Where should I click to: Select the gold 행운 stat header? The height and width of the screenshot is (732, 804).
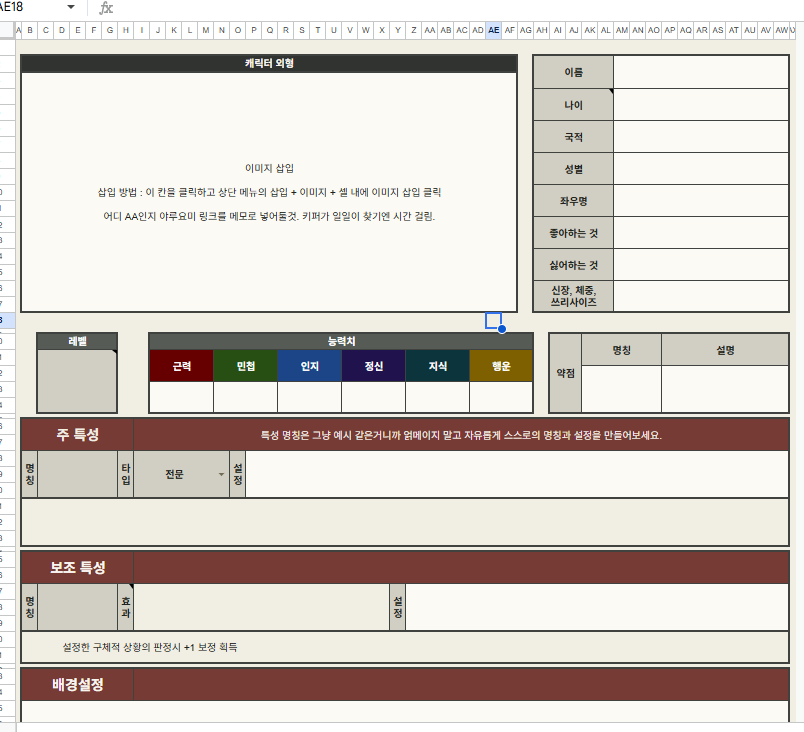pyautogui.click(x=501, y=366)
